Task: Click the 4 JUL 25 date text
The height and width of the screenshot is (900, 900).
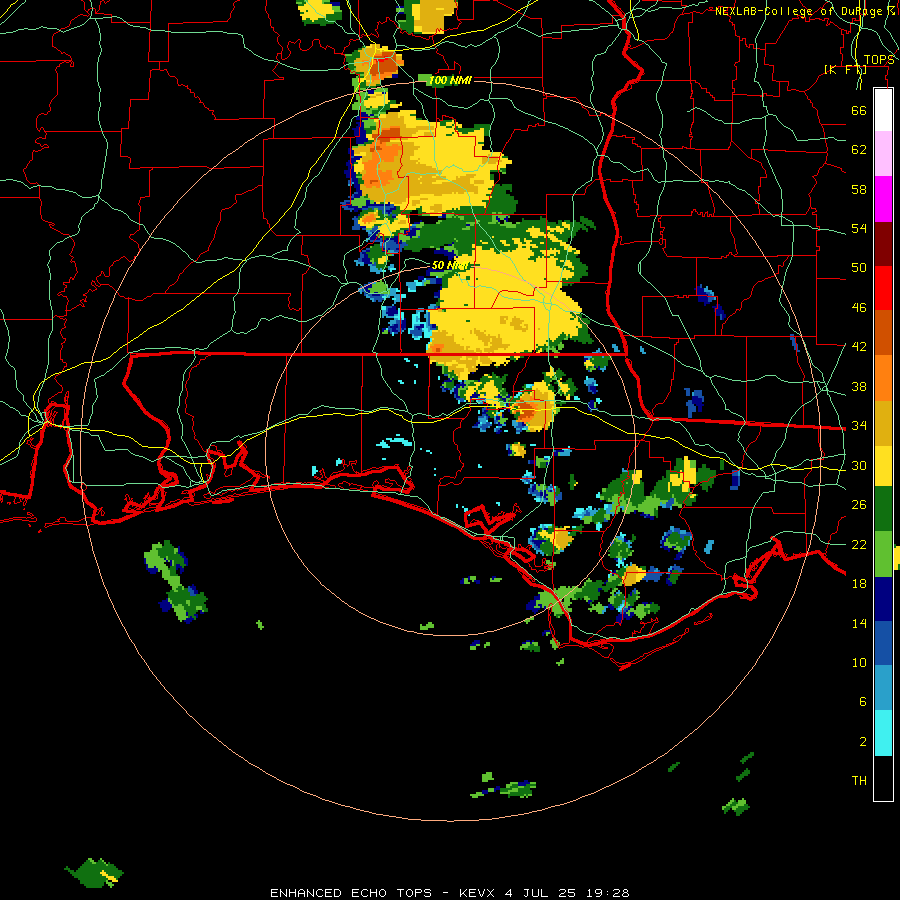Action: pos(540,893)
